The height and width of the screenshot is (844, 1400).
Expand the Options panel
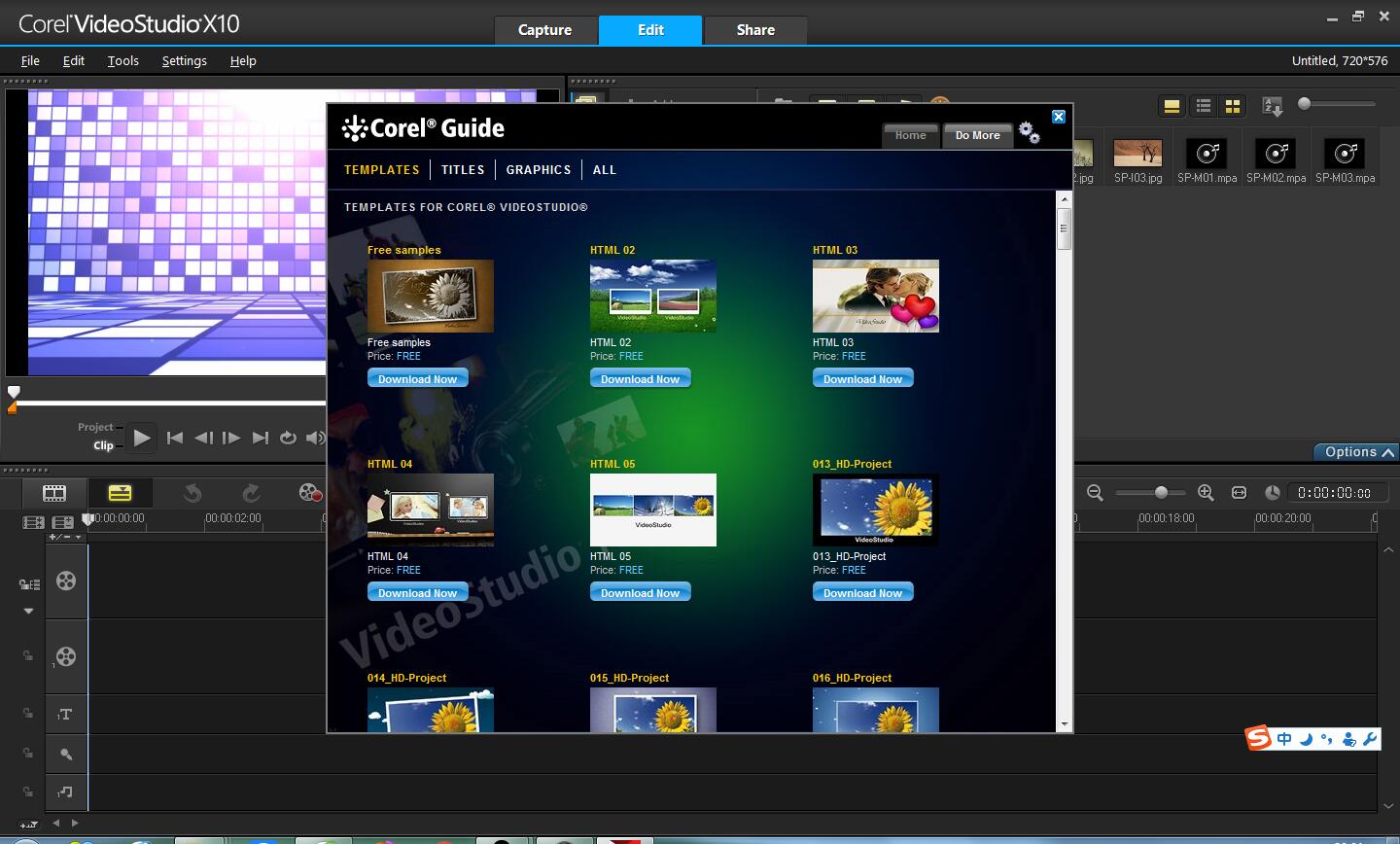(1354, 452)
